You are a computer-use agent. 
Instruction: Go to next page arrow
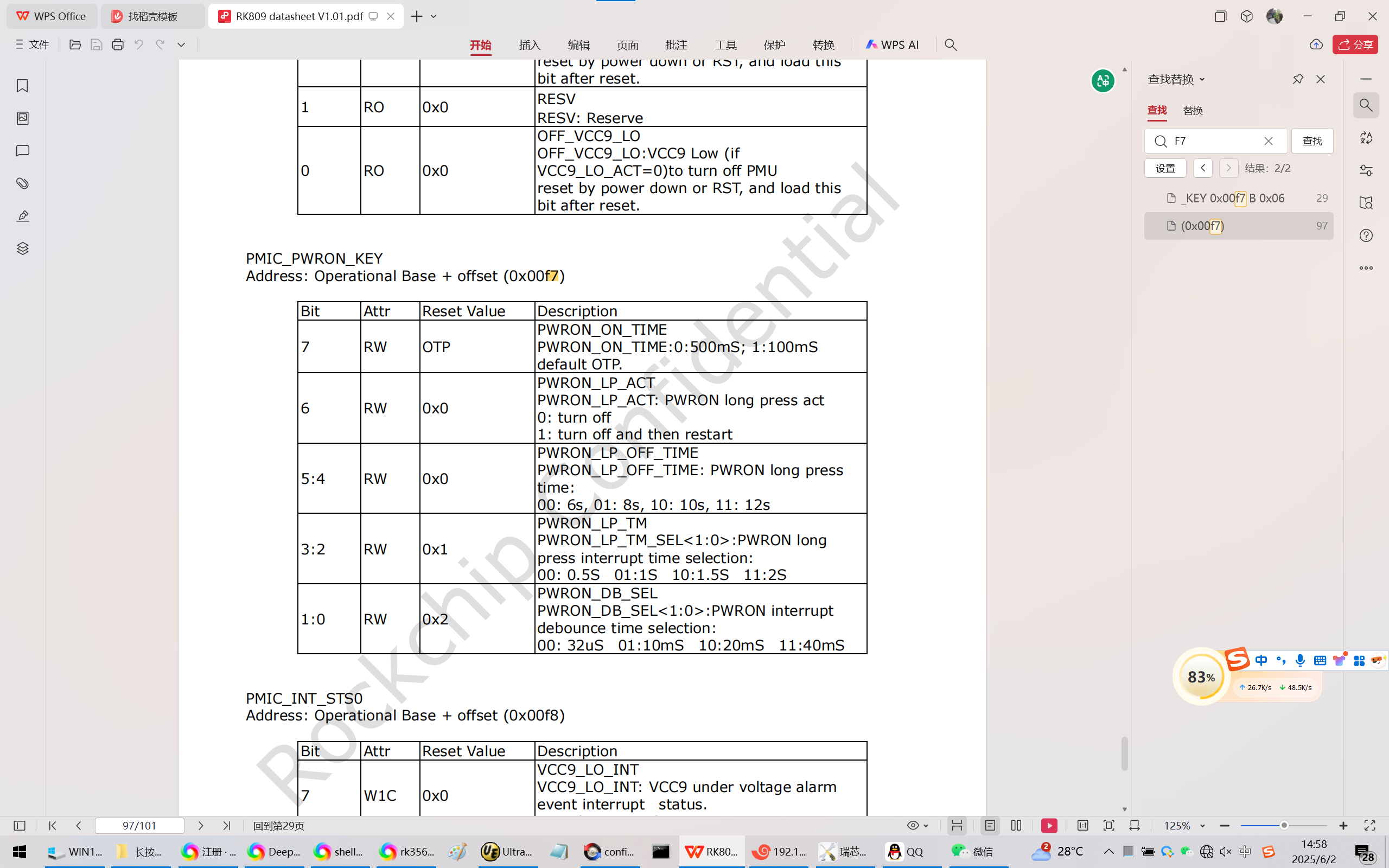click(200, 826)
